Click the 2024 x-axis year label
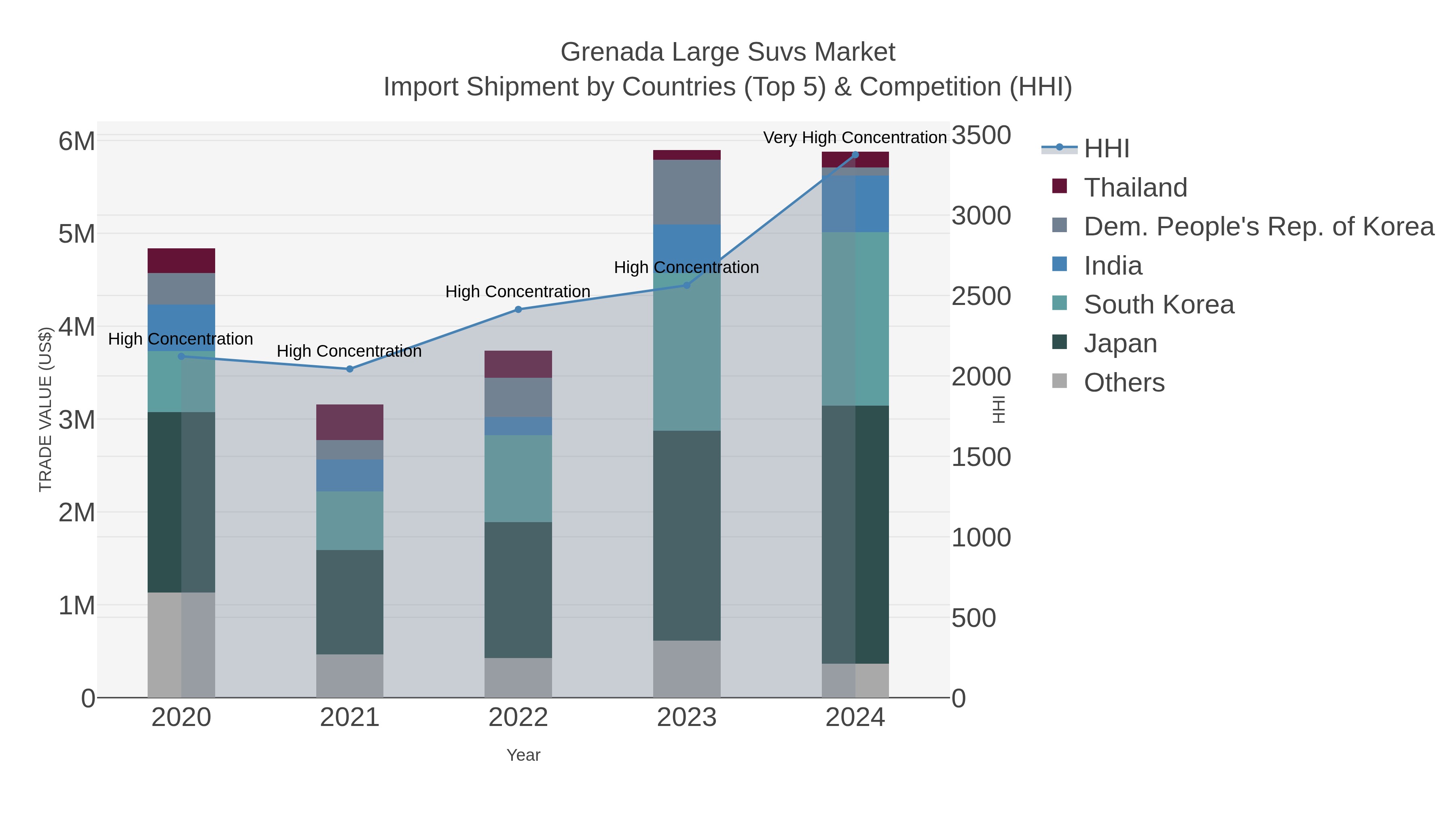This screenshot has height=819, width=1456. coord(855,718)
